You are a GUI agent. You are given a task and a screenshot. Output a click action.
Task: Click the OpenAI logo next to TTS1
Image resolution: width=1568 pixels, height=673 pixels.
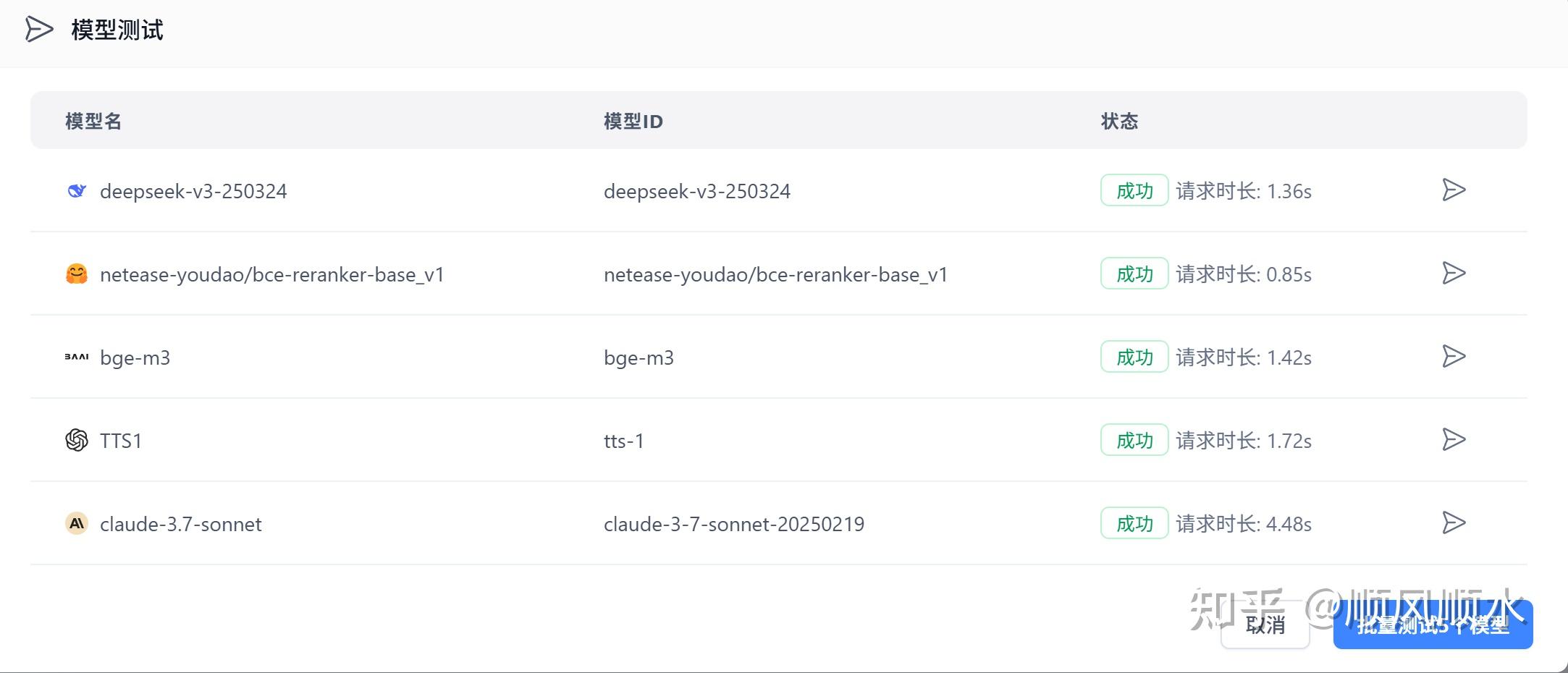click(77, 440)
